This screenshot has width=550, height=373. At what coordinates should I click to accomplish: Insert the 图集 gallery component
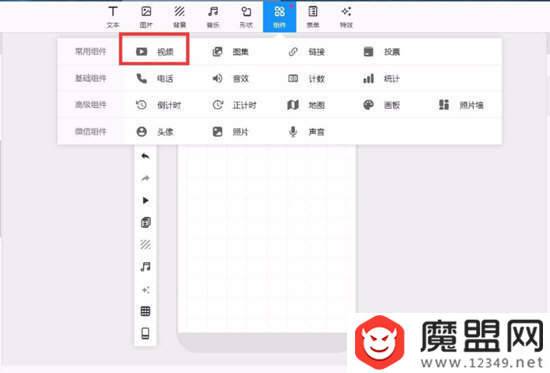point(230,52)
